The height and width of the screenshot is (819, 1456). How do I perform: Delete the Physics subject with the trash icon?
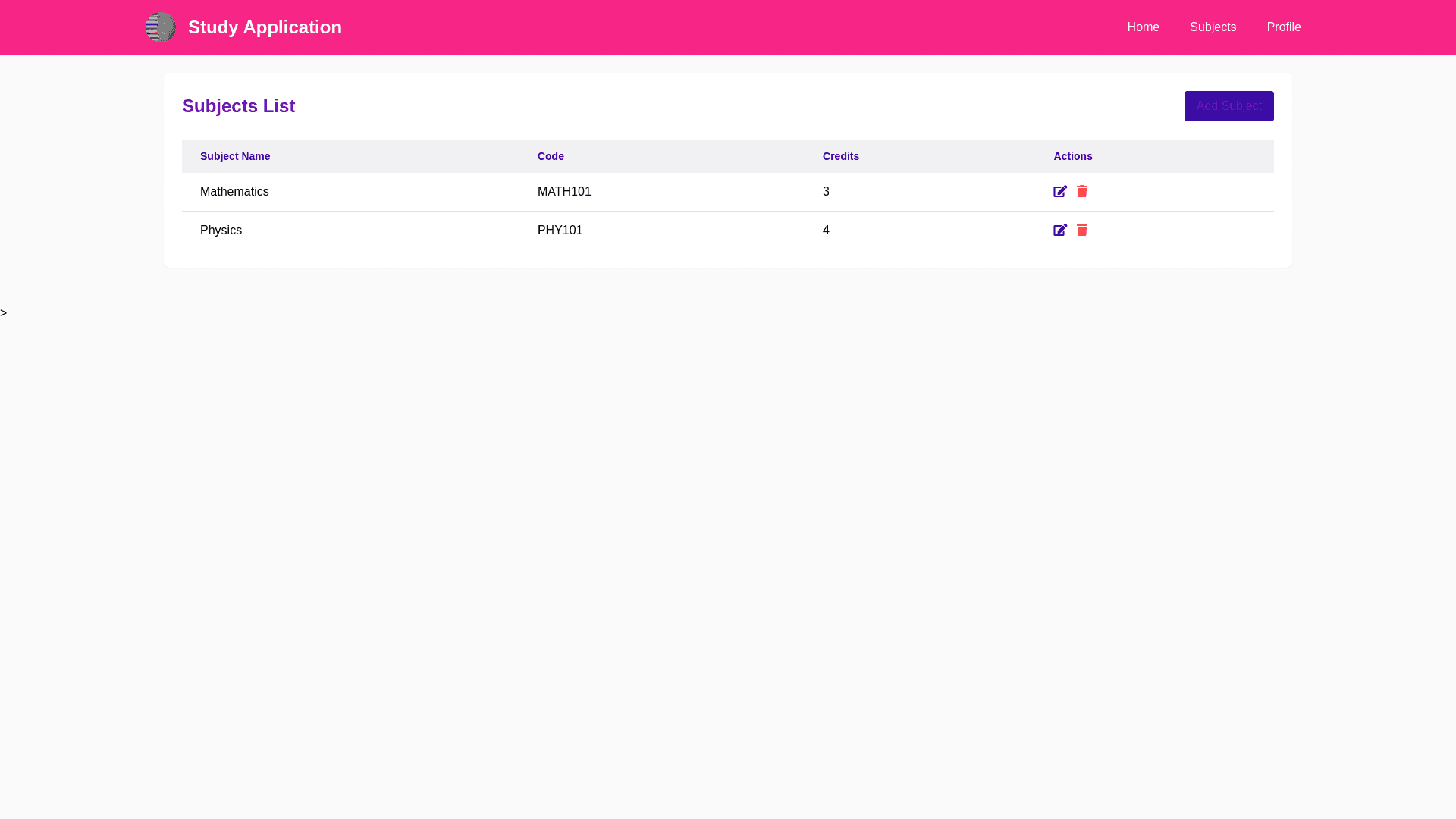tap(1082, 231)
